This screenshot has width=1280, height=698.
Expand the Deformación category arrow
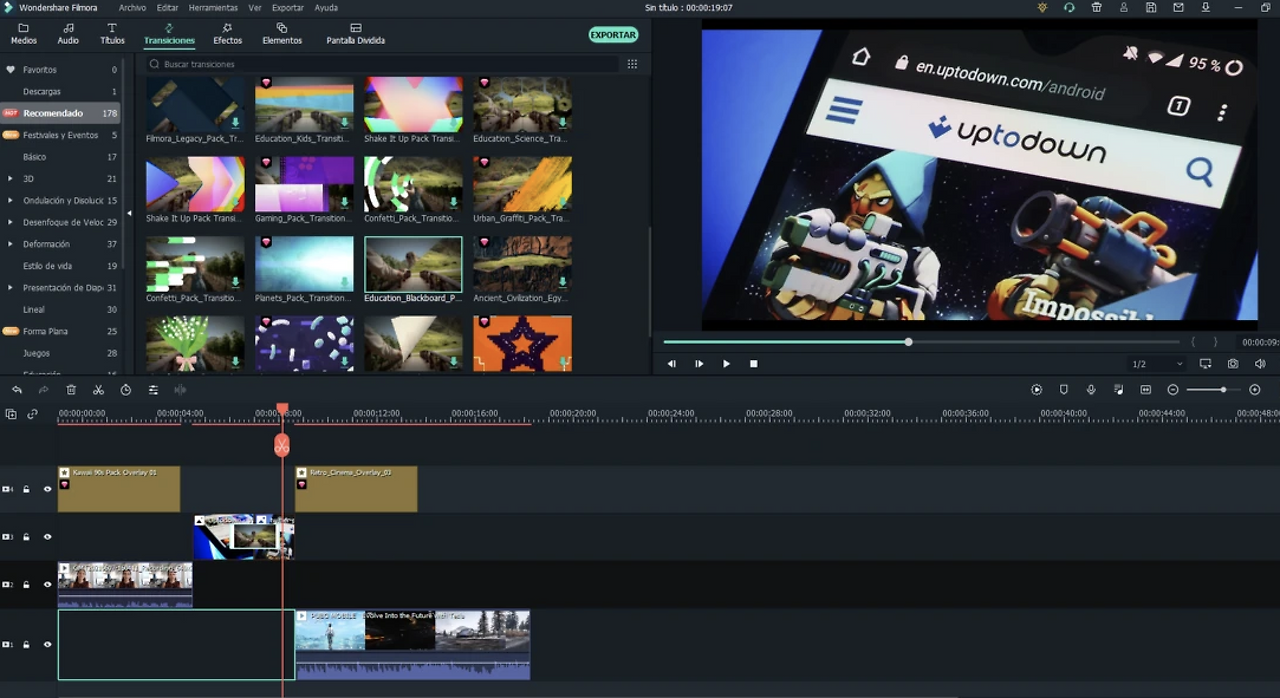pyautogui.click(x=10, y=244)
